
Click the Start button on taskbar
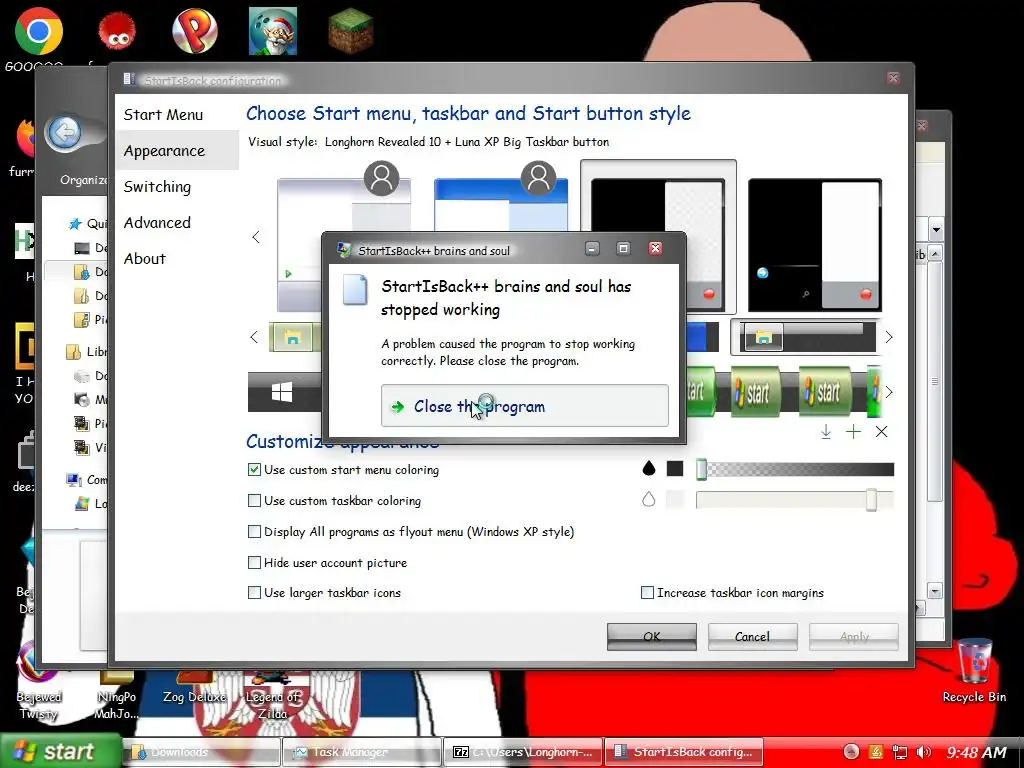[60, 752]
